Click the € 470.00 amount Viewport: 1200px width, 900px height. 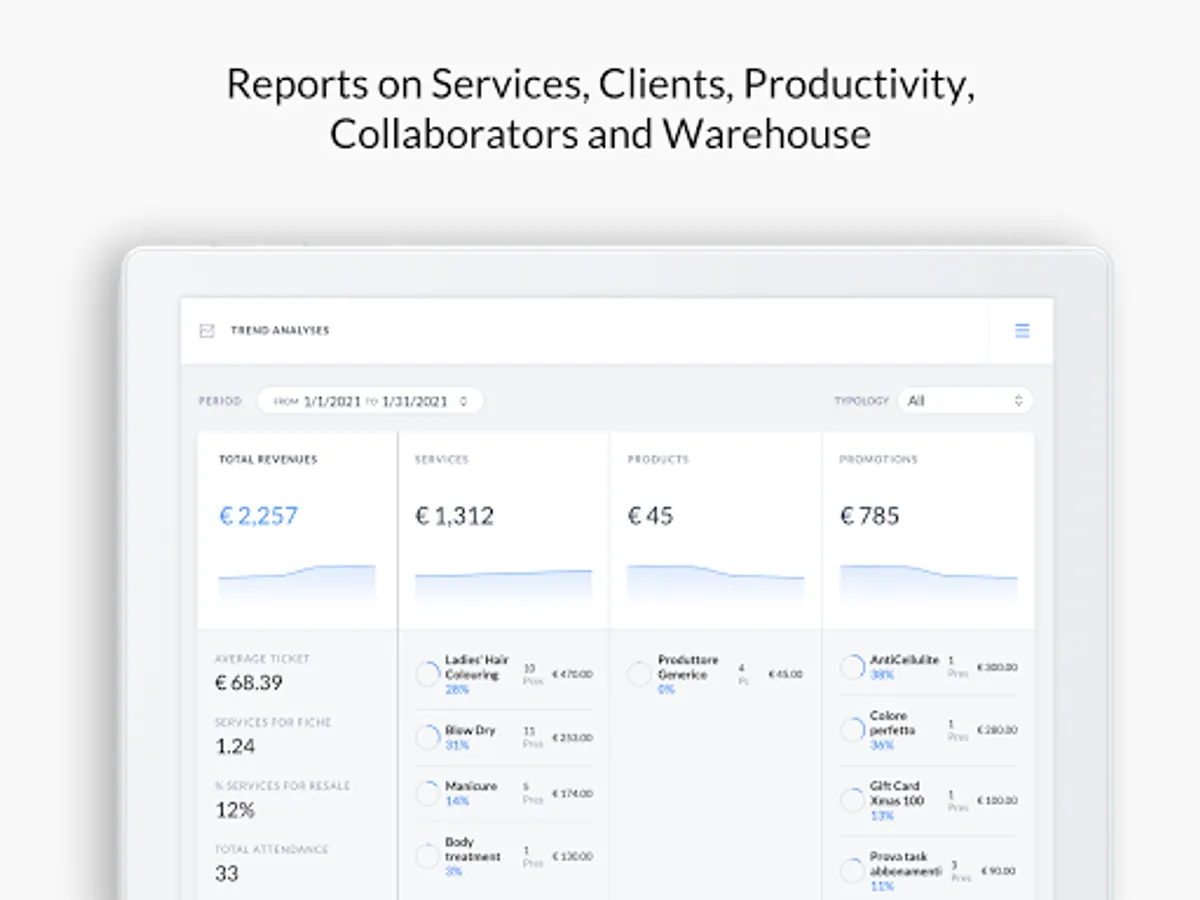tap(572, 675)
